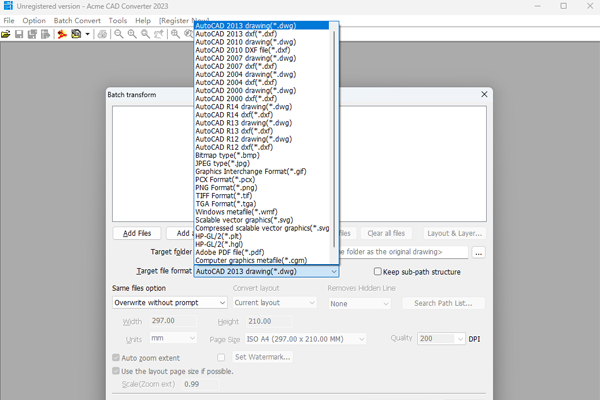
Task: Click the Pan view toolbar icon
Action: [x=158, y=34]
